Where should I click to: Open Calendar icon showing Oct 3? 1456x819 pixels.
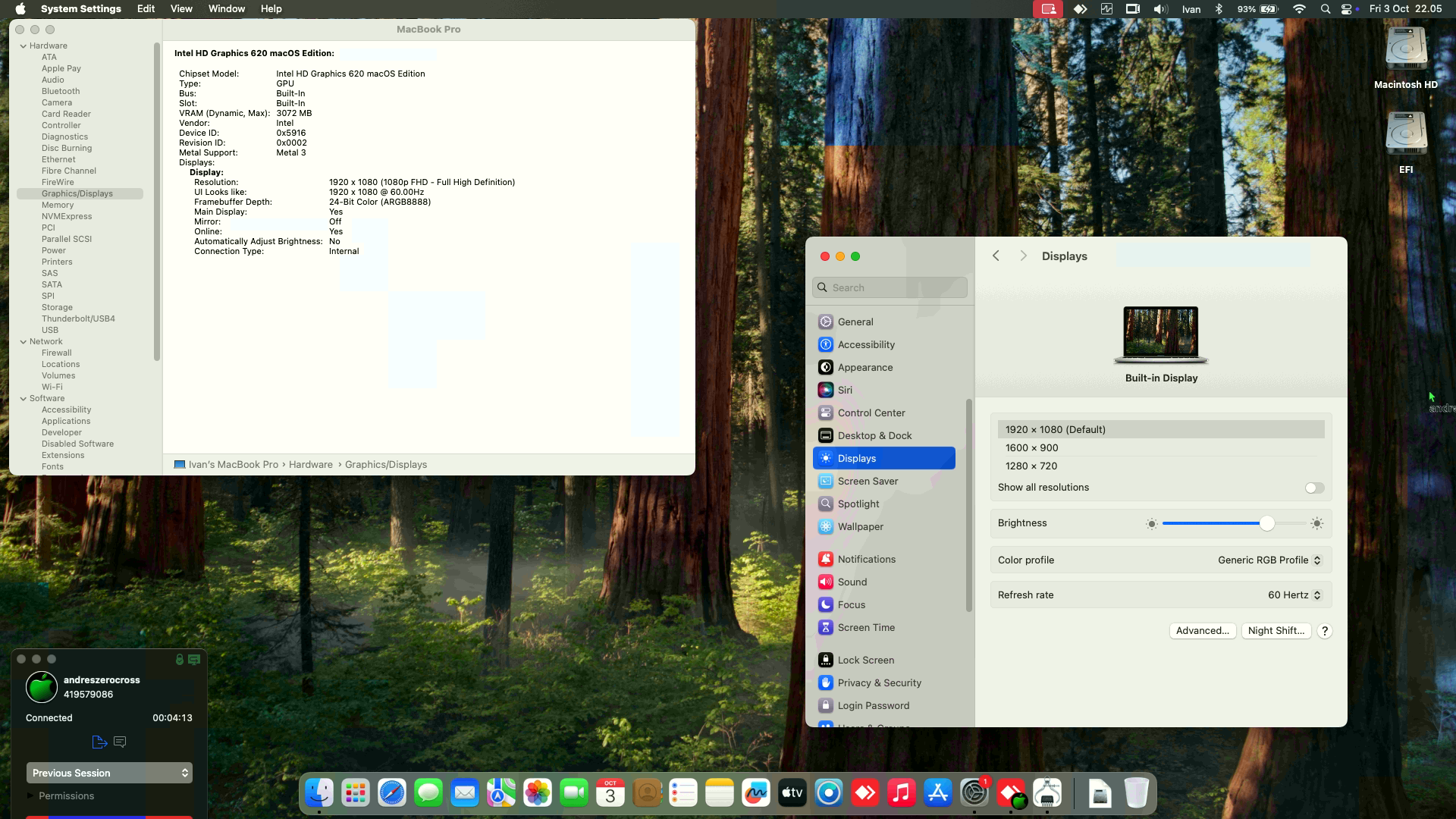(610, 793)
